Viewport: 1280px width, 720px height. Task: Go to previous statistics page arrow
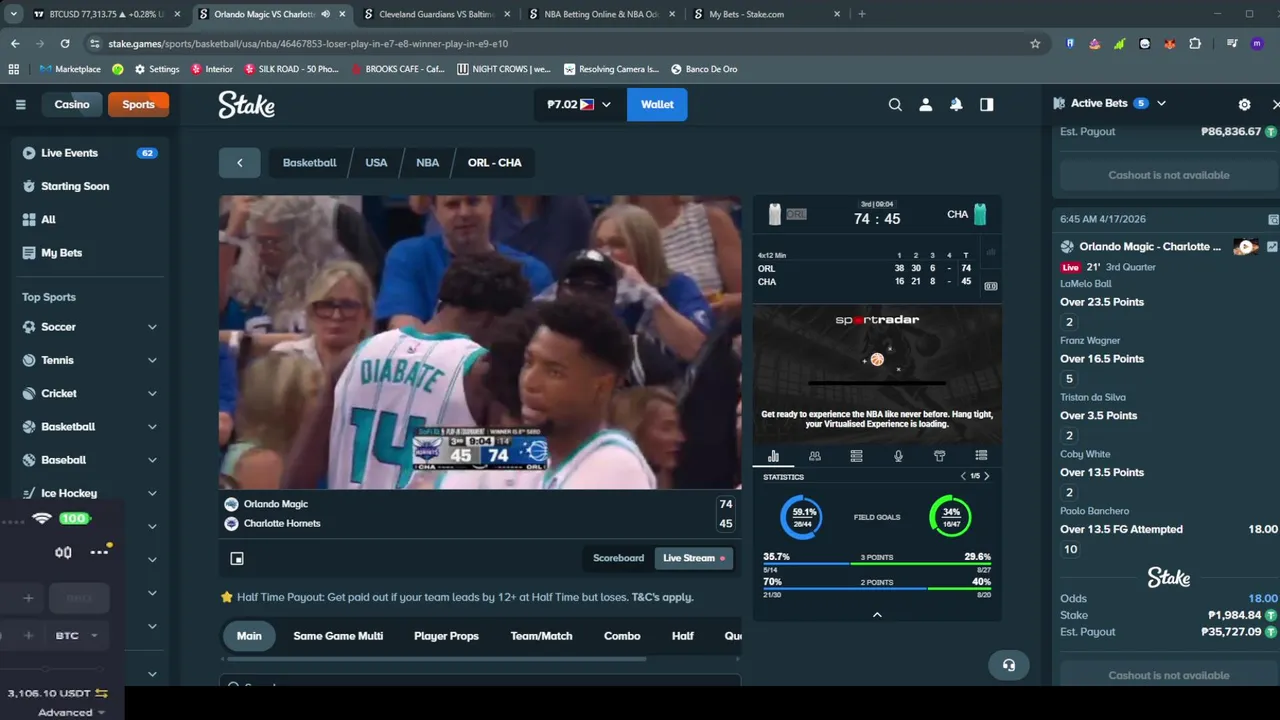(x=963, y=476)
